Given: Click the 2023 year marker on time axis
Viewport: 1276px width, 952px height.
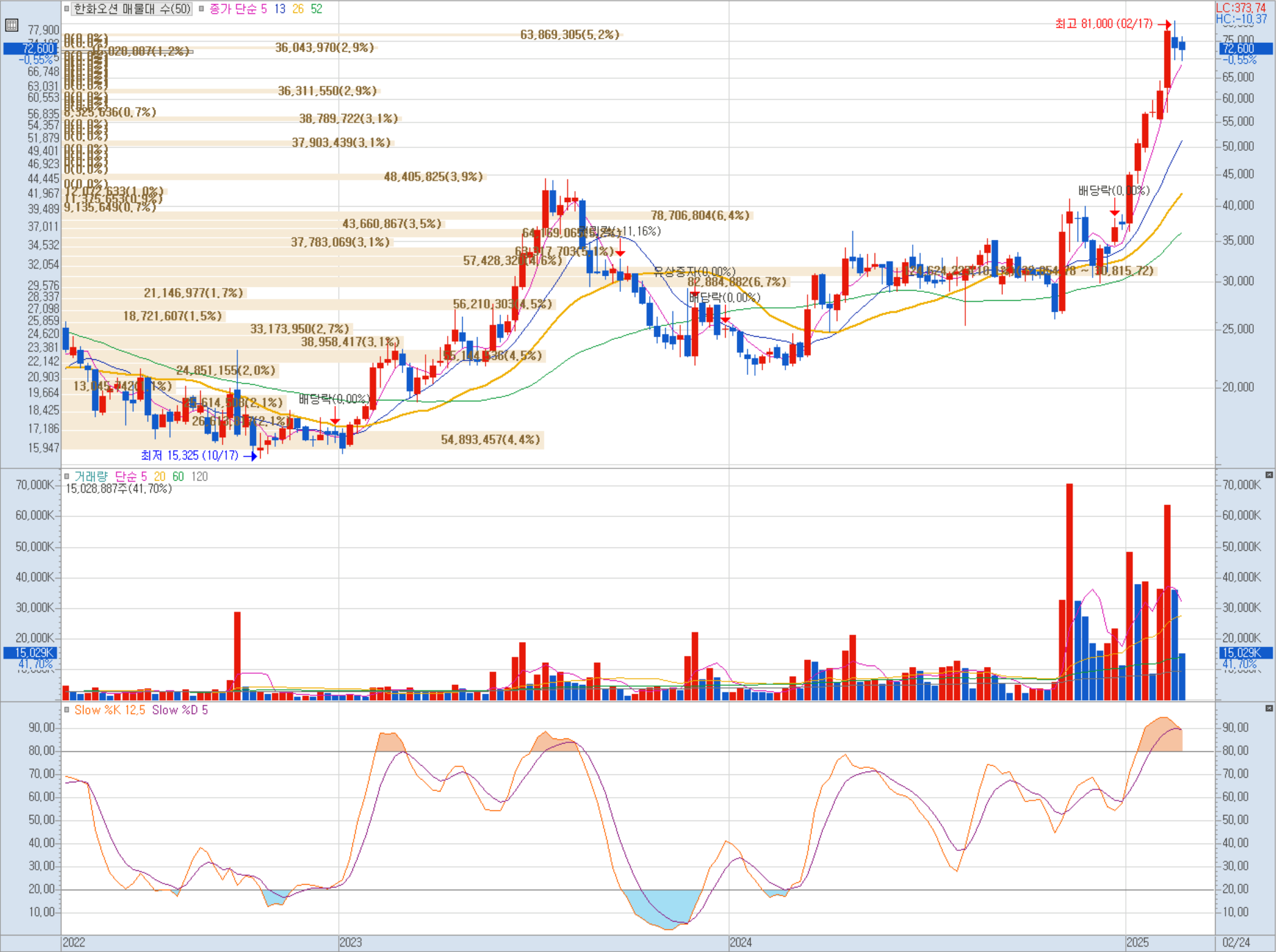Looking at the screenshot, I should point(351,942).
